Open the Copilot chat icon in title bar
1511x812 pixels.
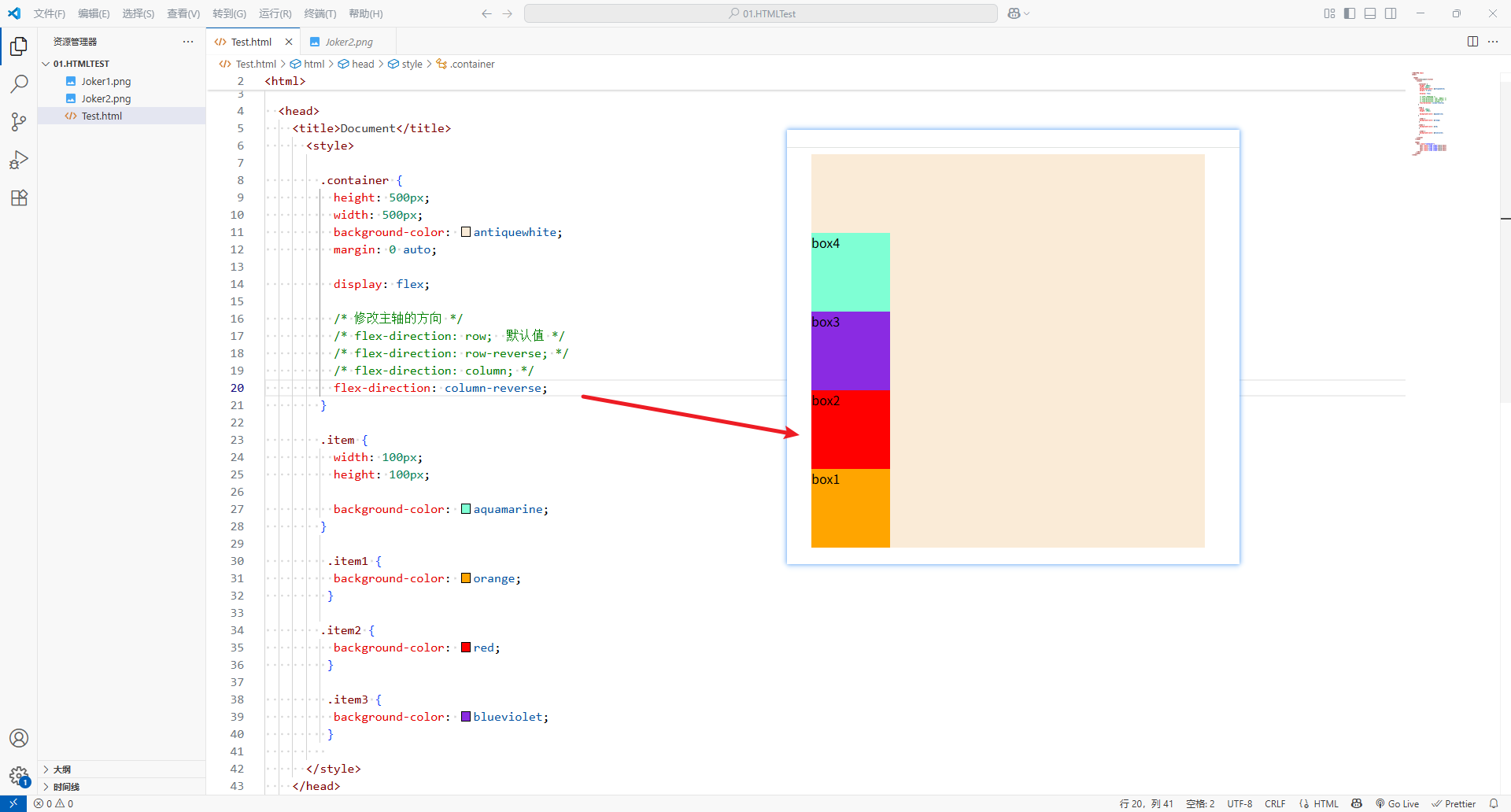pos(1014,13)
